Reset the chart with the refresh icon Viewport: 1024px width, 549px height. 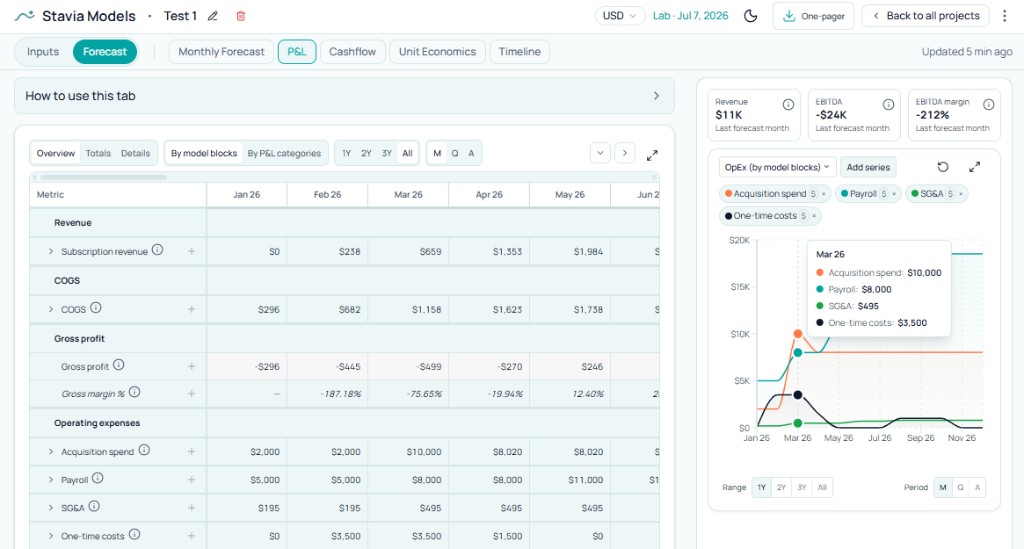[x=943, y=167]
